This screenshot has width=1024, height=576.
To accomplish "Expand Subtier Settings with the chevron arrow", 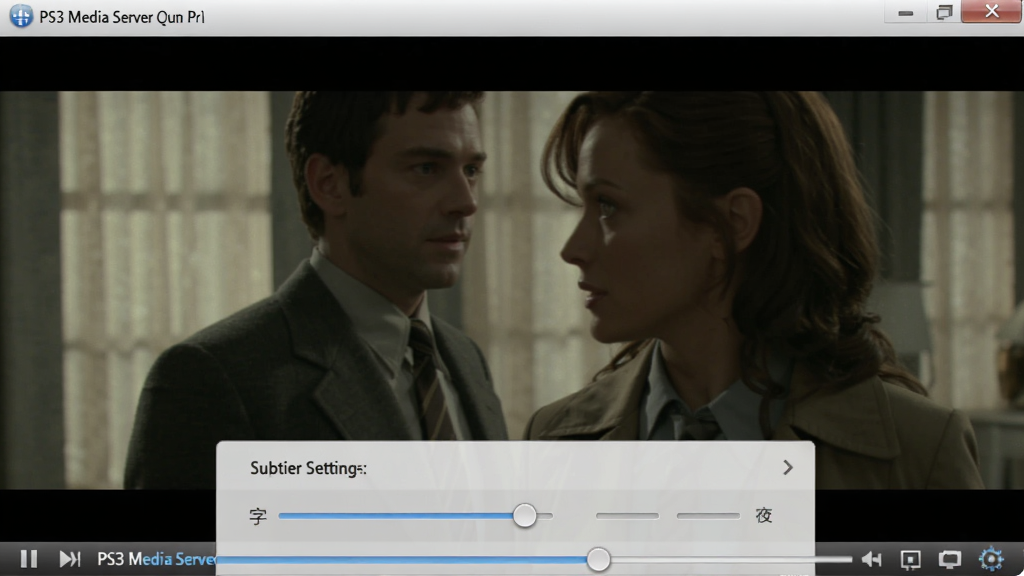I will [x=788, y=467].
